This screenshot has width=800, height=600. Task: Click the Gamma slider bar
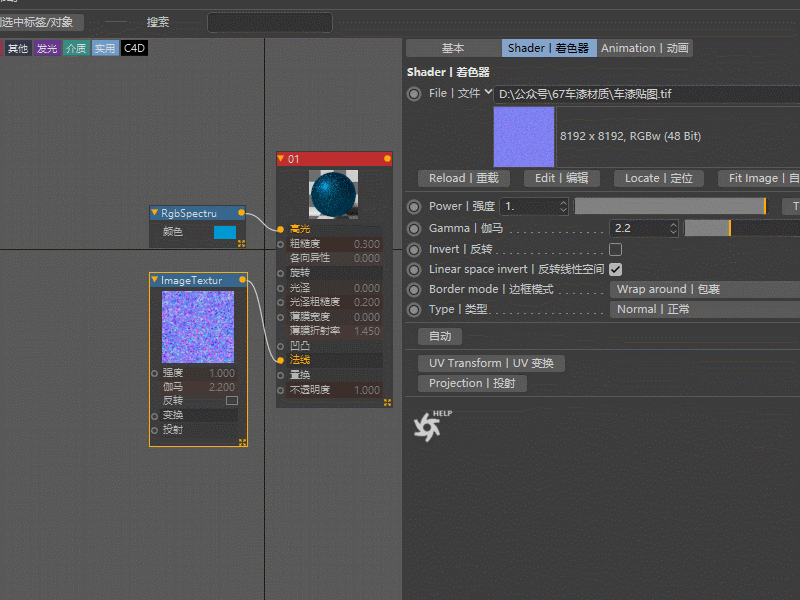click(x=742, y=228)
